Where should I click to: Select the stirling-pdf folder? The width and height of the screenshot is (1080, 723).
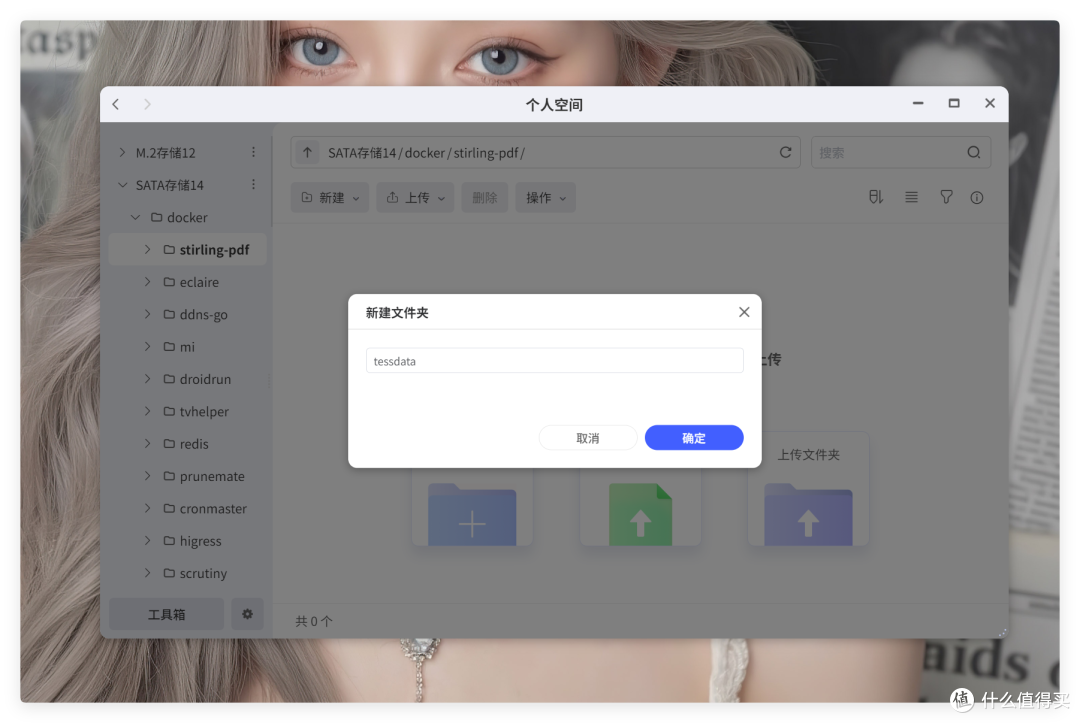[207, 249]
